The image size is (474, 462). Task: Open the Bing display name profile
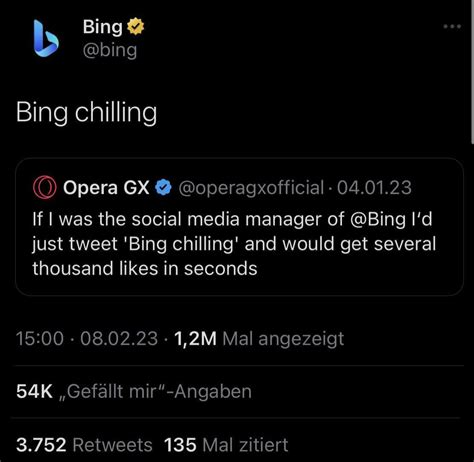point(103,27)
